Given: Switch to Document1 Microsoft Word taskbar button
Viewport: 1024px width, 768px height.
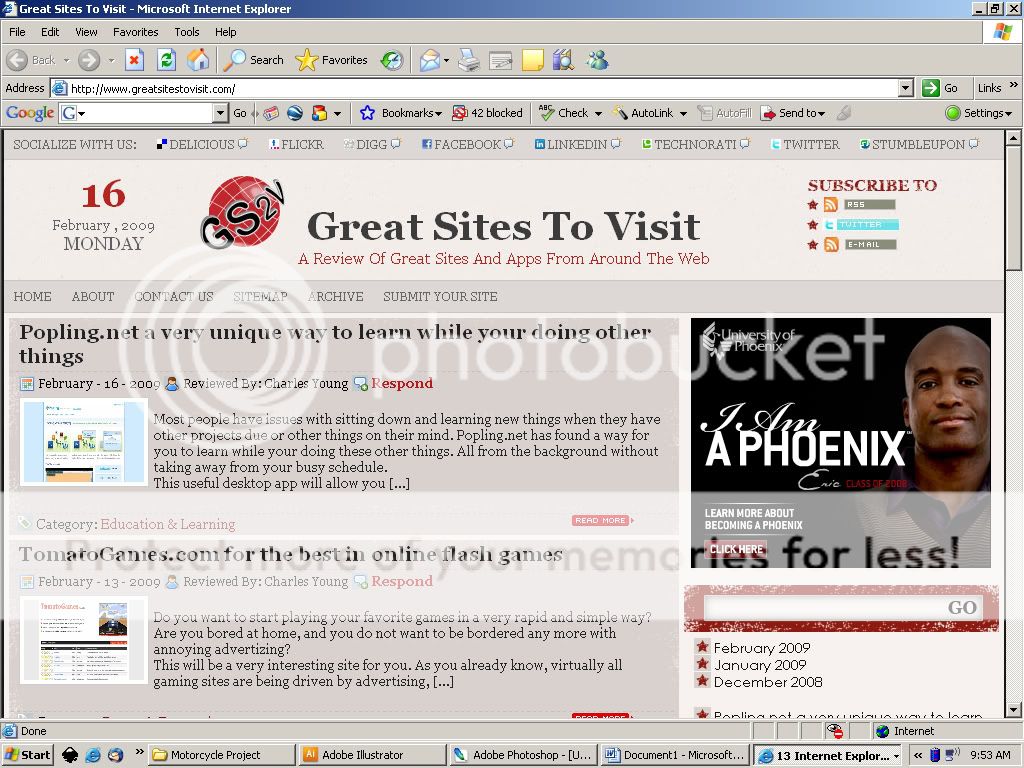Looking at the screenshot, I should [675, 755].
